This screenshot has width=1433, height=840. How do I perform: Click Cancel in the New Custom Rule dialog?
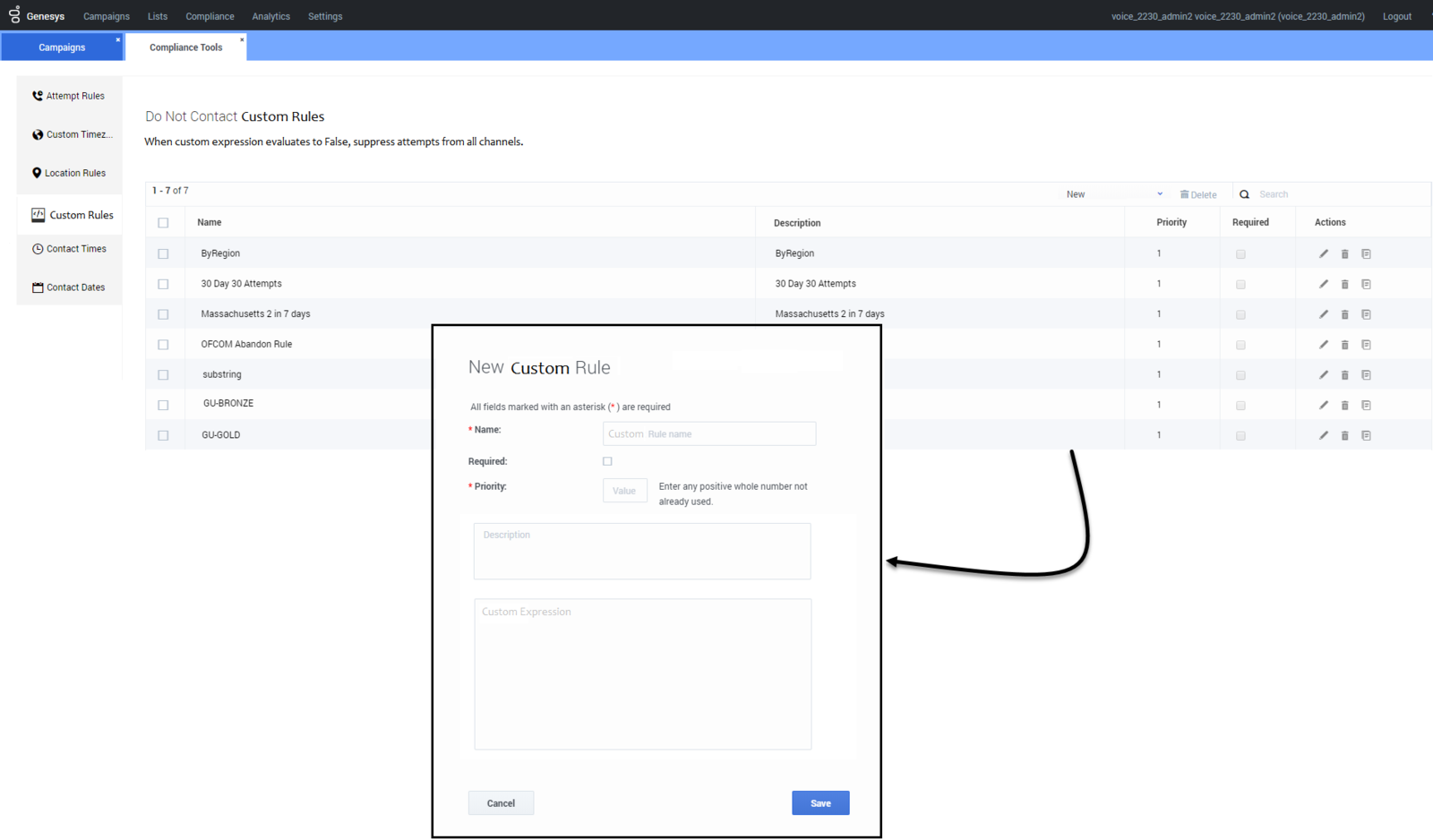pyautogui.click(x=501, y=803)
